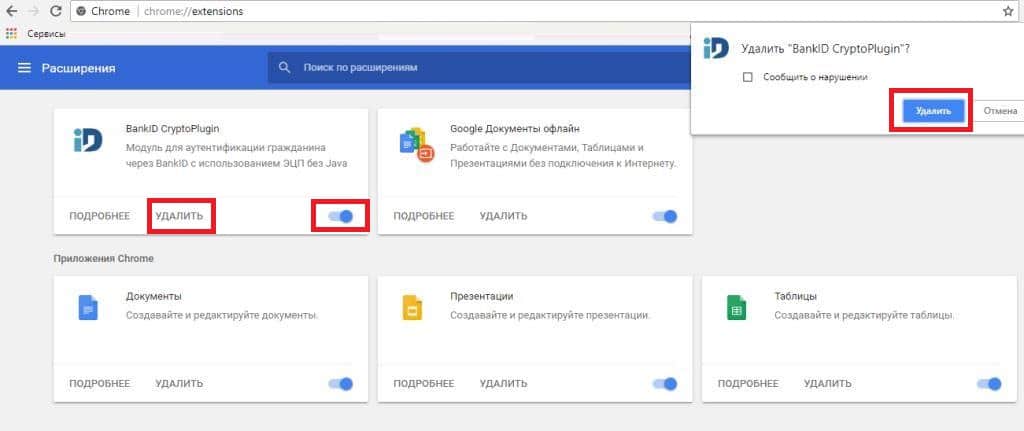Click the search magnifier icon
The image size is (1024, 431).
[284, 67]
